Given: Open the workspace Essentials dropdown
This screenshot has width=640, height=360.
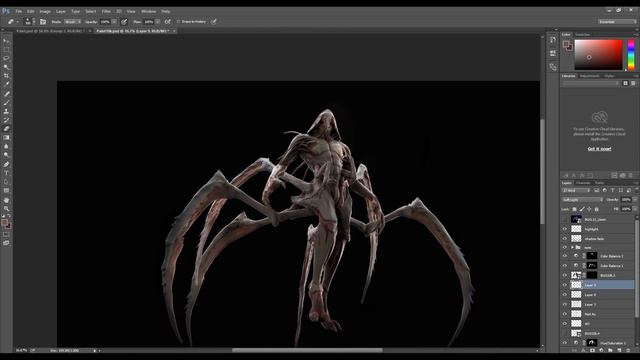Looking at the screenshot, I should coord(617,22).
